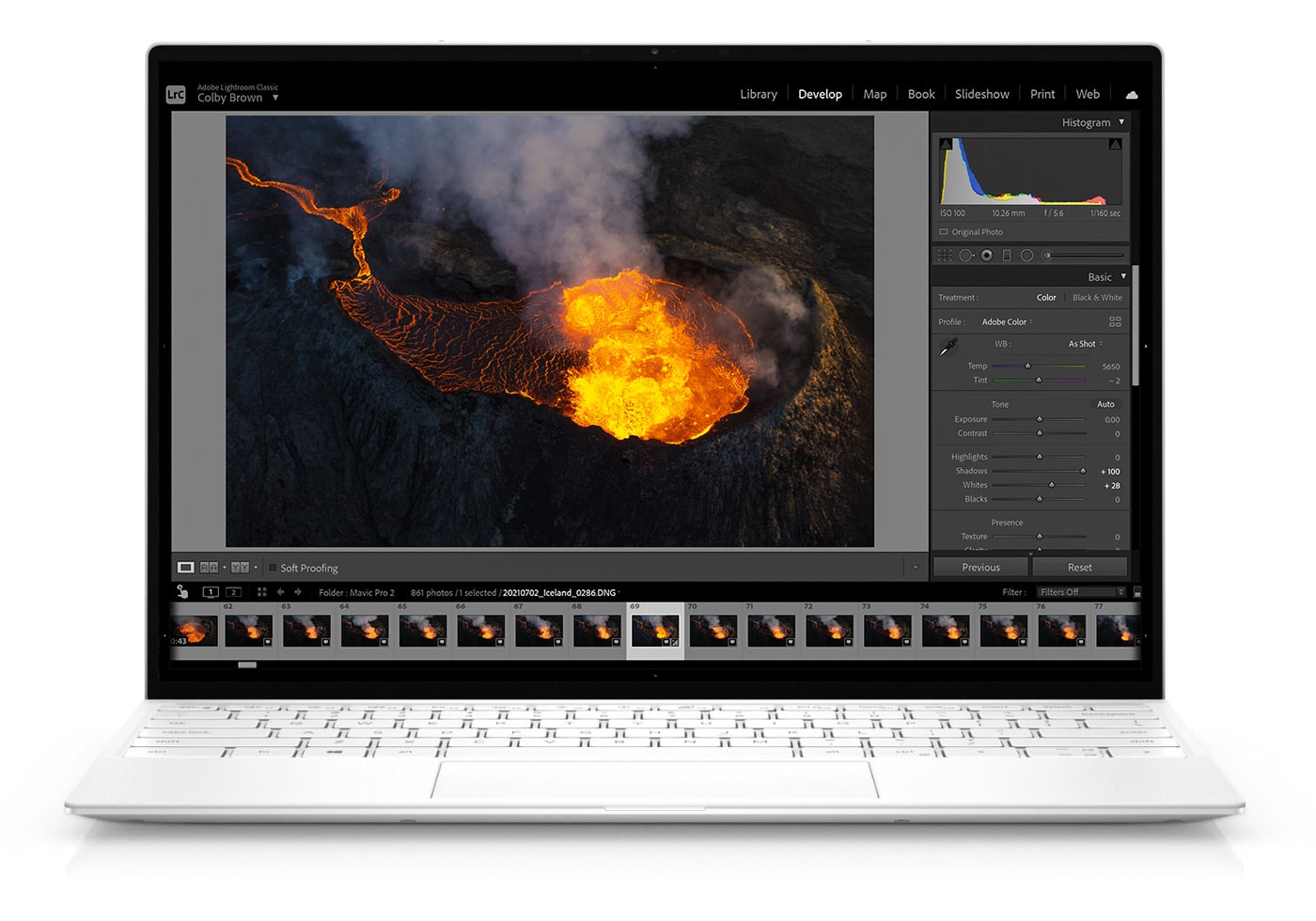Screen dimensions: 1316x921
Task: Click the touch workspace hand icon
Action: [182, 592]
